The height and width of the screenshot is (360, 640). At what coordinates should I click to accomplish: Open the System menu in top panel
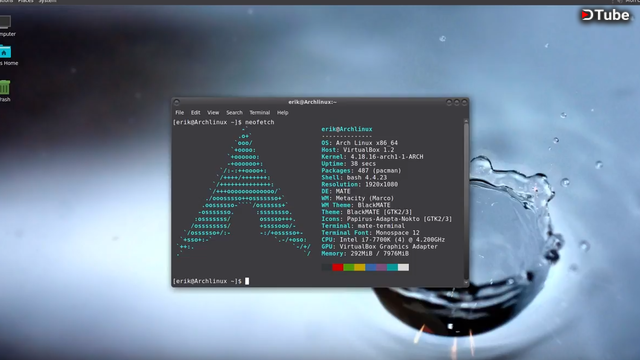coord(47,2)
